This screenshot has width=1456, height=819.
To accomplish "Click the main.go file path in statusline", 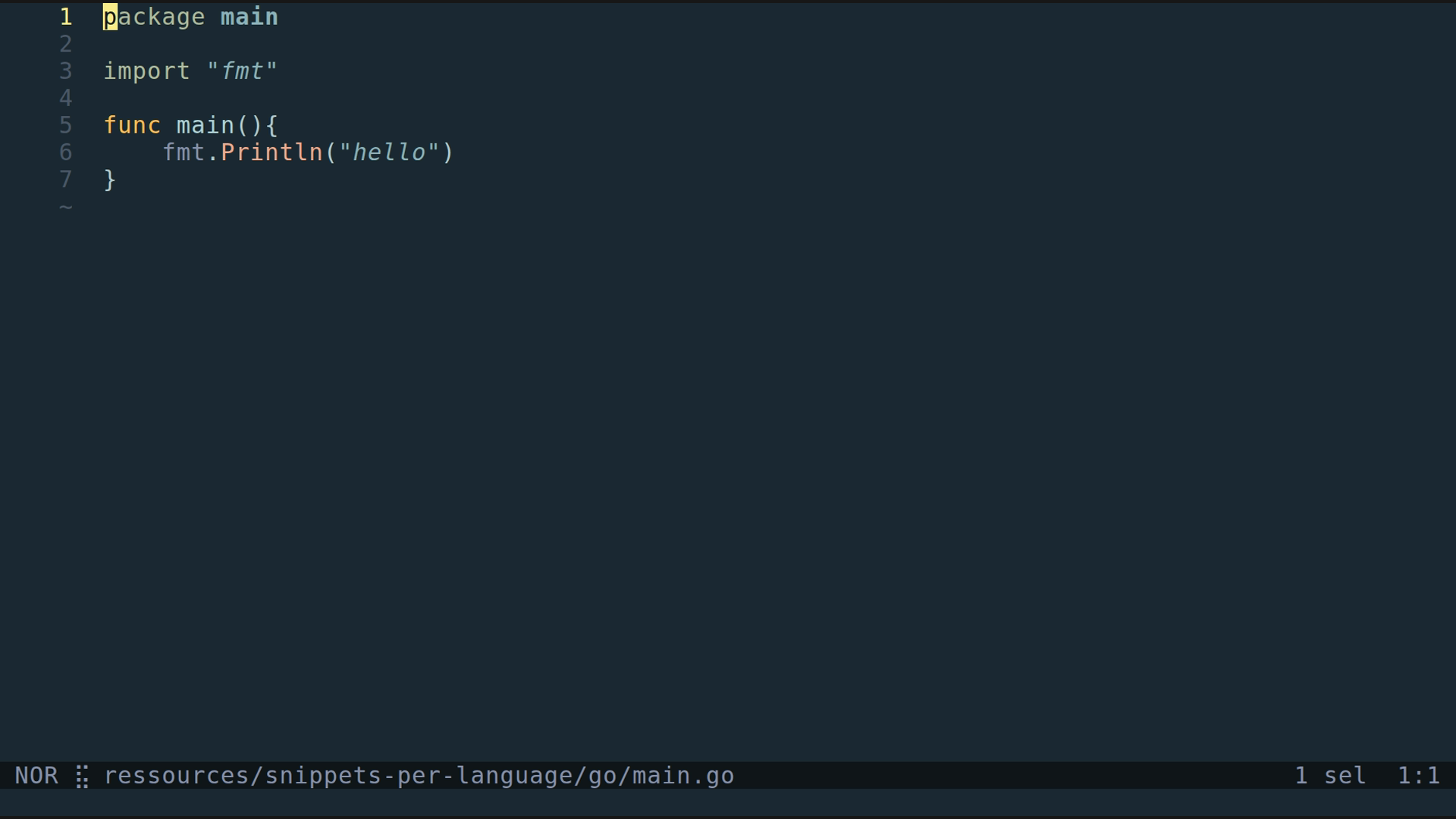I will (419, 776).
